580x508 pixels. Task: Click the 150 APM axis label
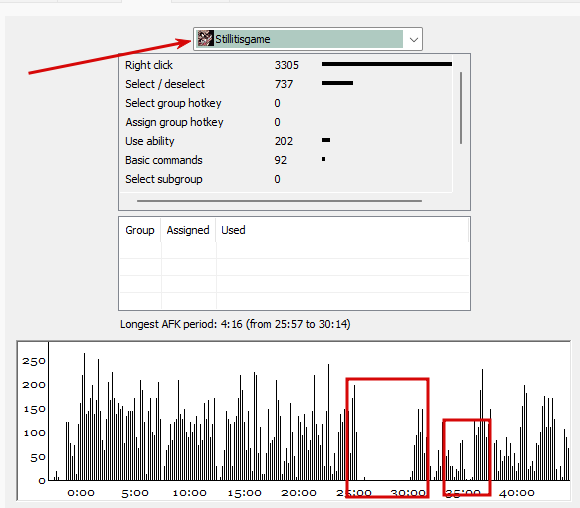[x=34, y=409]
